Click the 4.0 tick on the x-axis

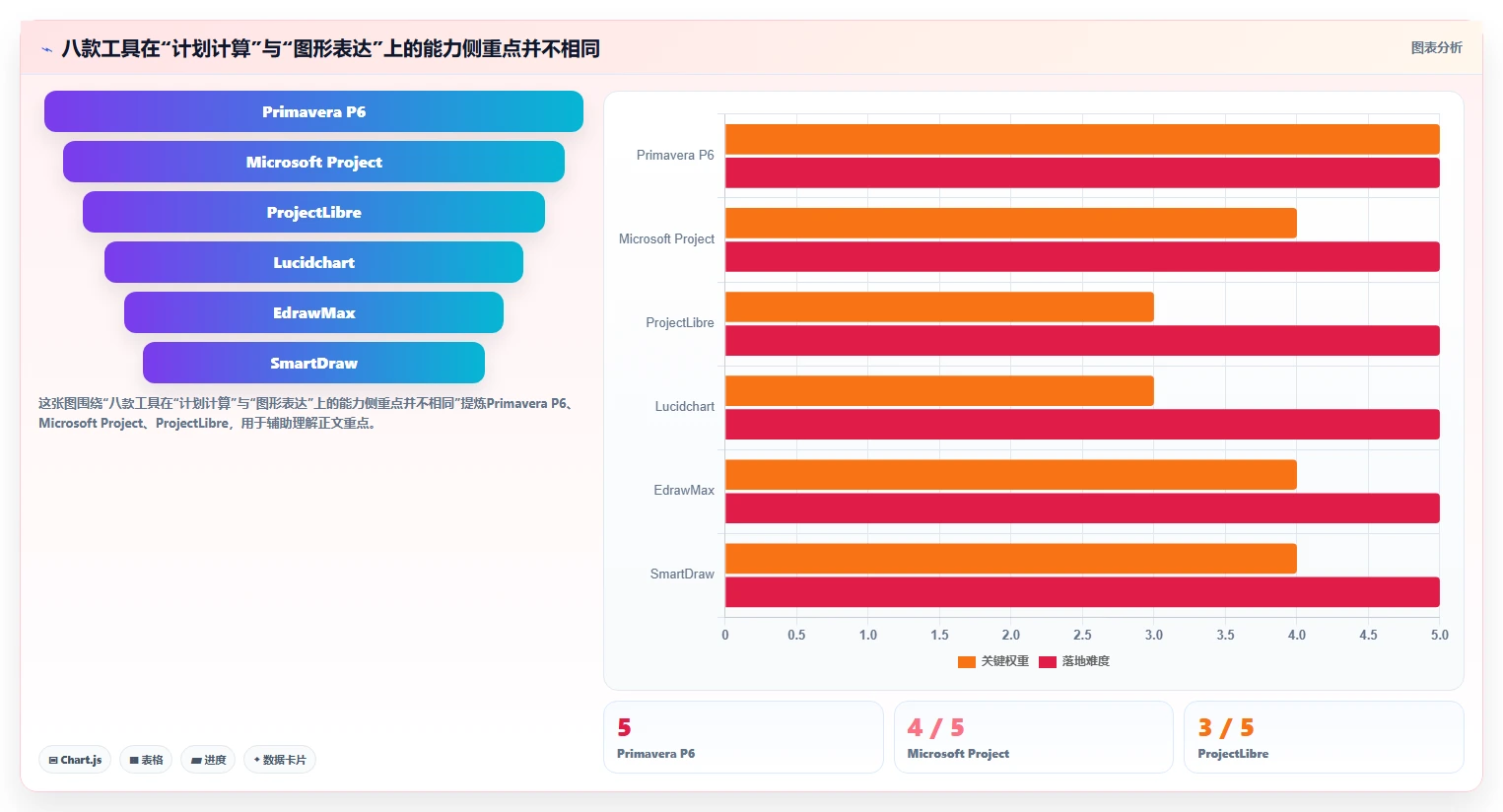coord(1297,635)
